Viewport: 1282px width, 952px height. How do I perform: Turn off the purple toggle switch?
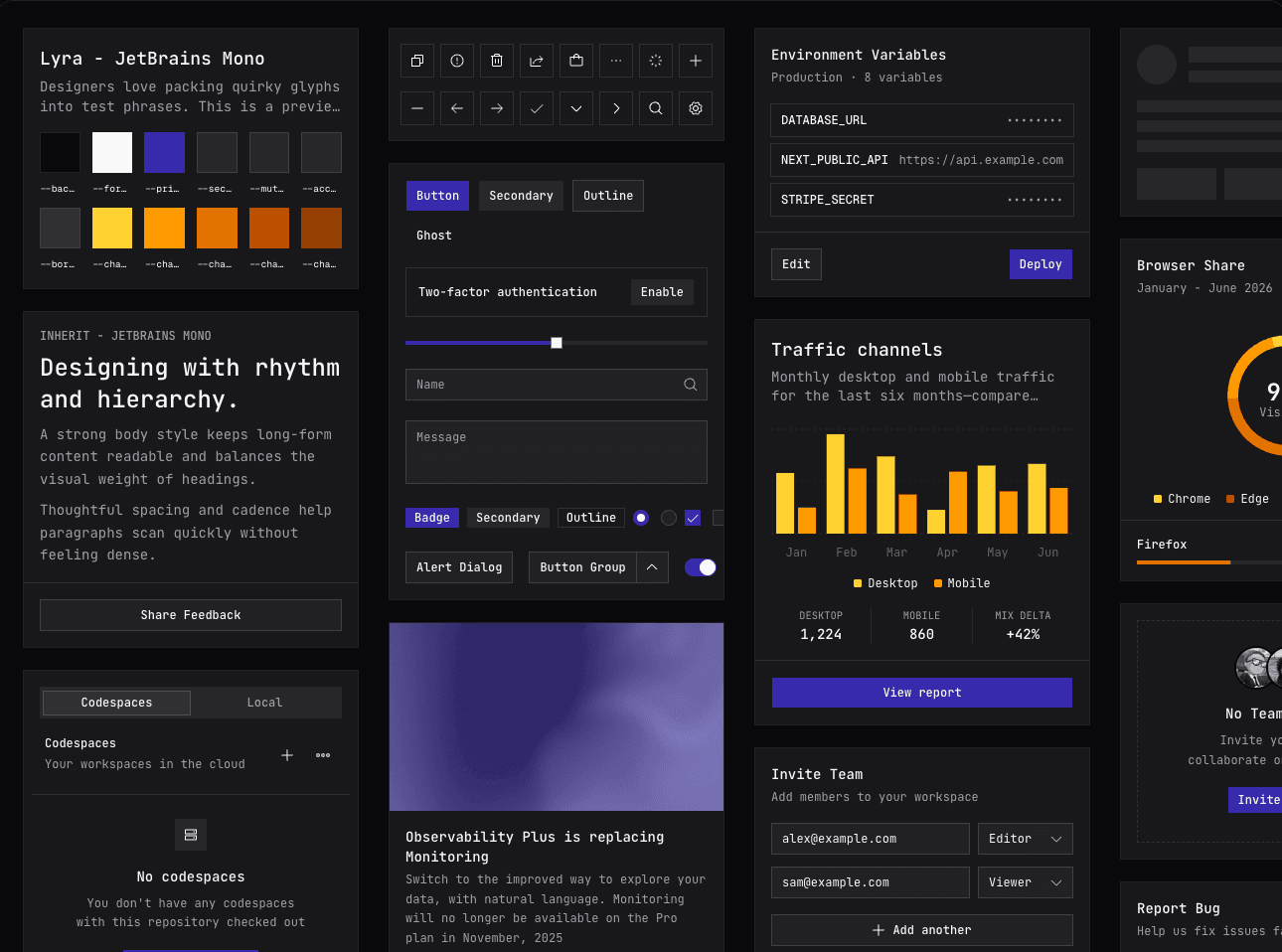tap(701, 567)
